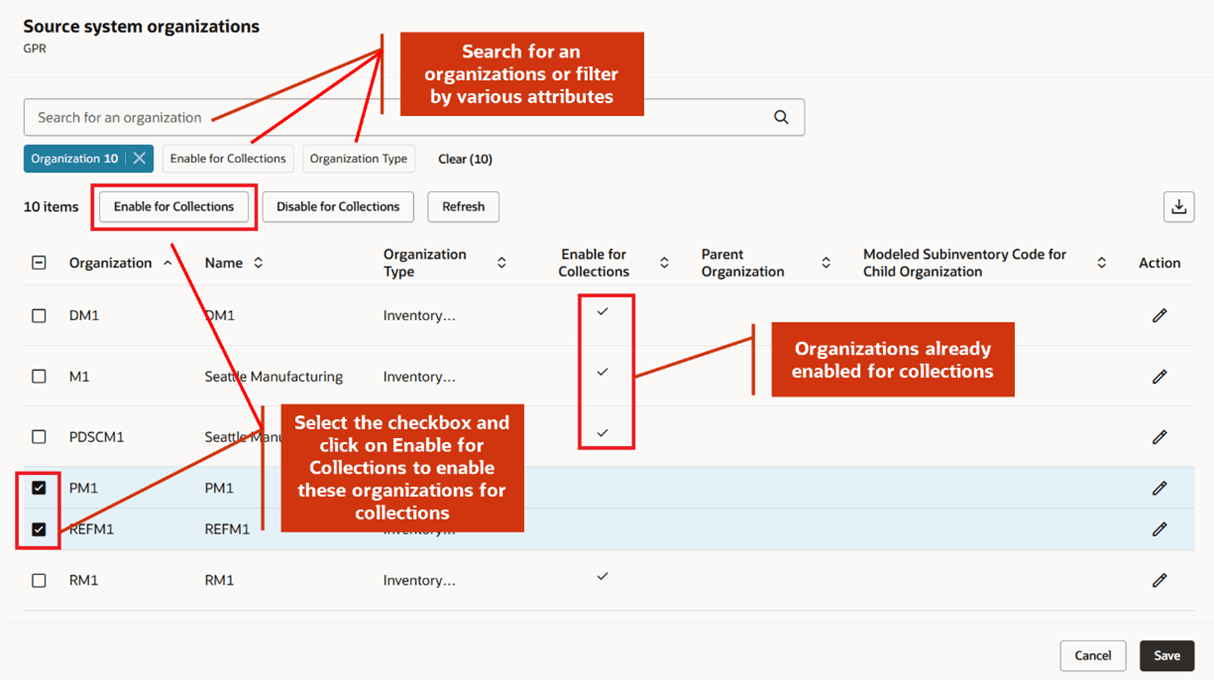
Task: Uncheck the REFM1 row checkbox
Action: click(x=38, y=528)
